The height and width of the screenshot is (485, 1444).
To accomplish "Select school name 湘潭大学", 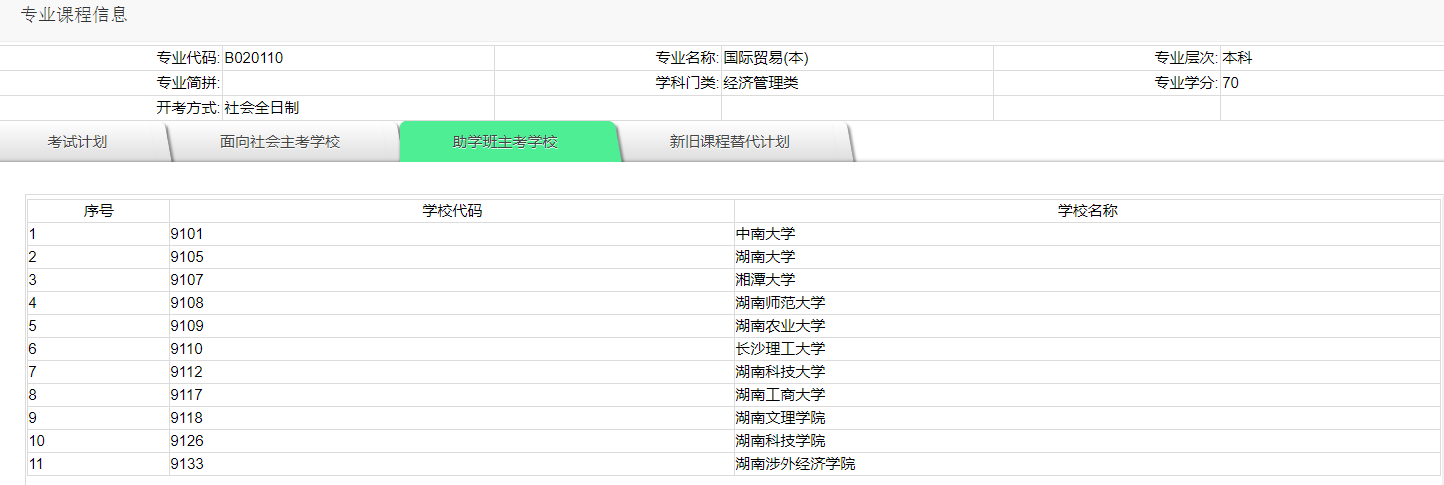I will pyautogui.click(x=766, y=280).
